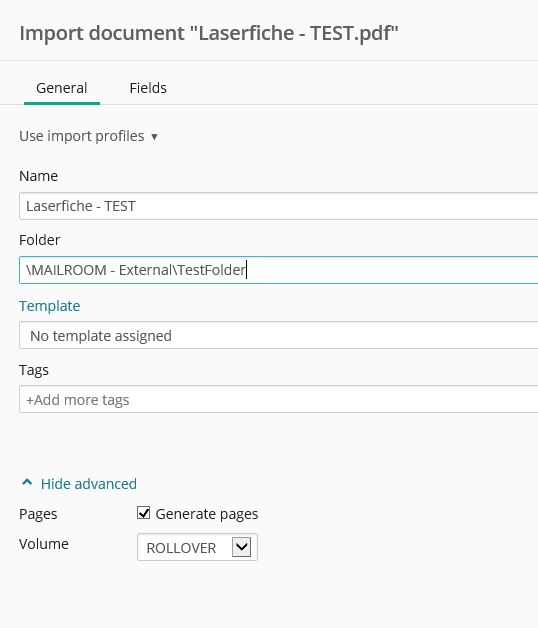Expand the Use import profiles menu
The height and width of the screenshot is (628, 538).
coord(88,136)
